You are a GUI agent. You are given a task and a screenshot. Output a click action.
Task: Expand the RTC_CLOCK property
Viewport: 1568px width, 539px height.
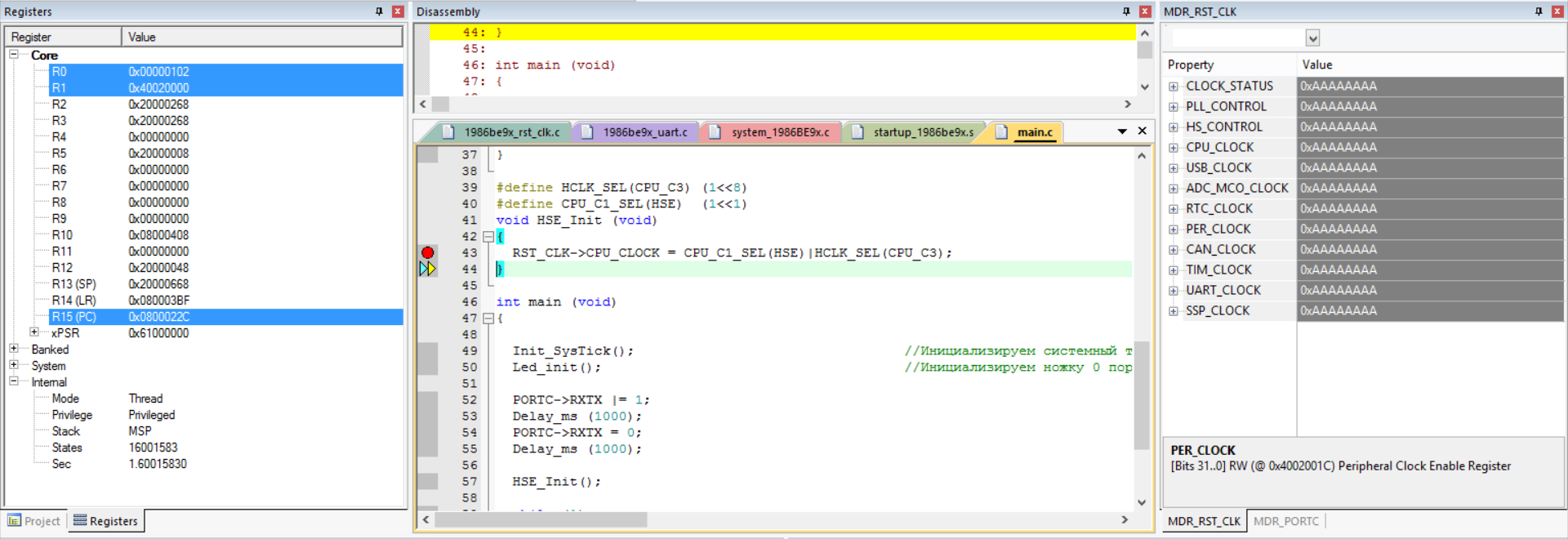tap(1174, 209)
